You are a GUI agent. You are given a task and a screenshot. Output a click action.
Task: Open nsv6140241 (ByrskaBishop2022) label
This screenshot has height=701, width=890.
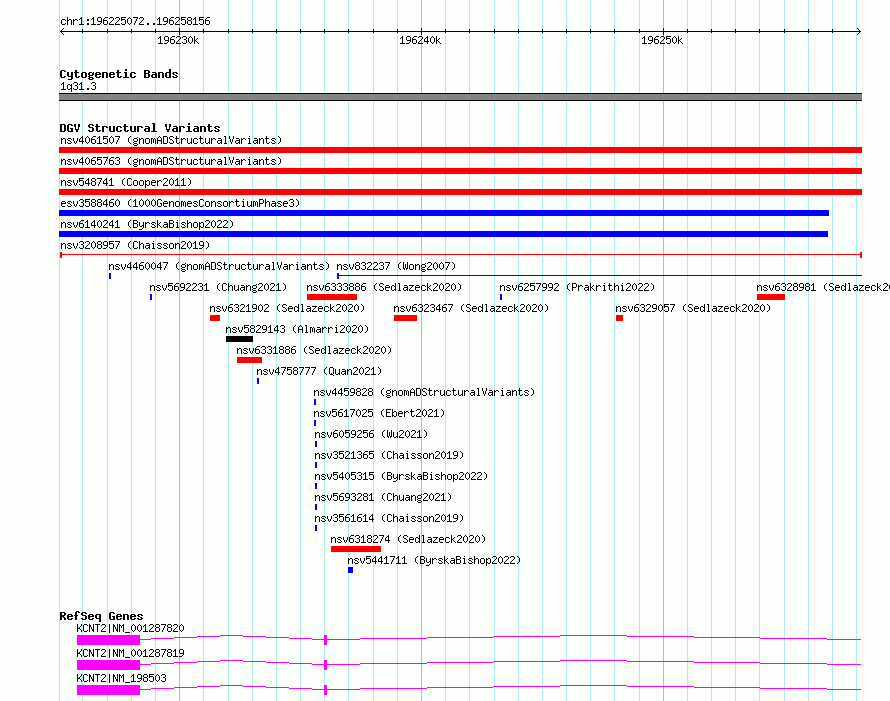(x=147, y=224)
